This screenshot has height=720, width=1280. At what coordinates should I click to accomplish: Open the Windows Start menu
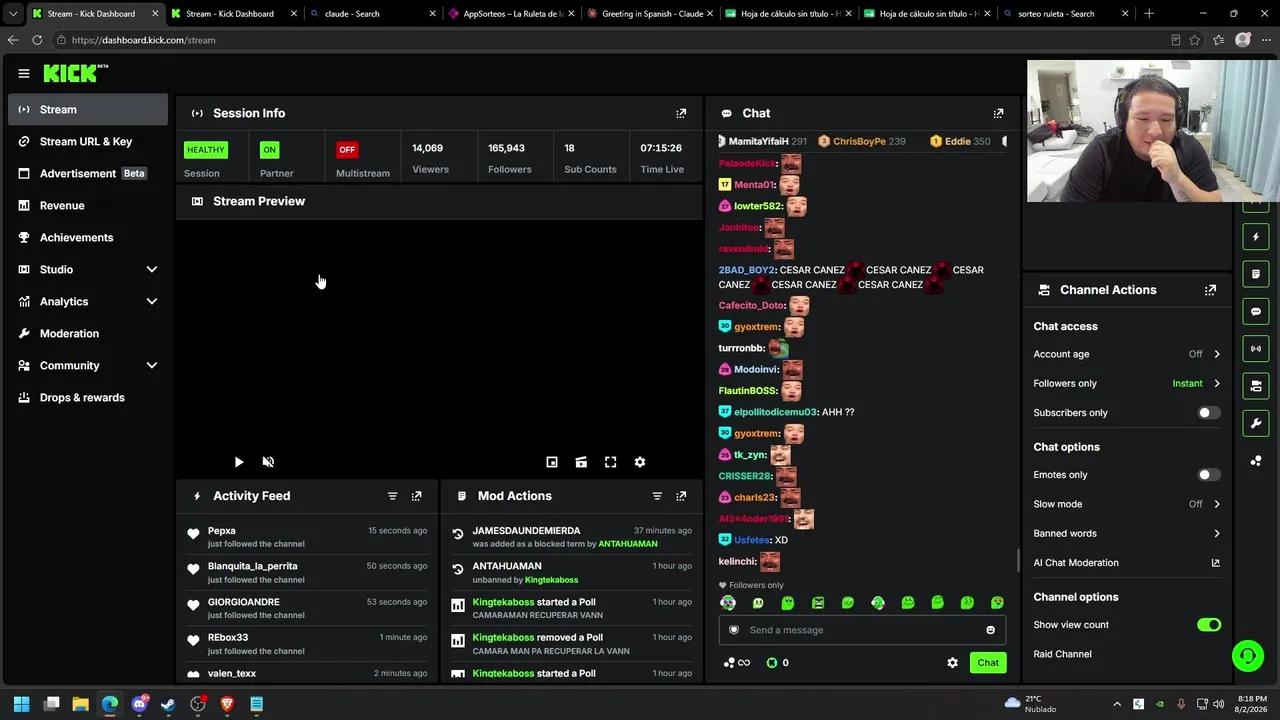(22, 704)
